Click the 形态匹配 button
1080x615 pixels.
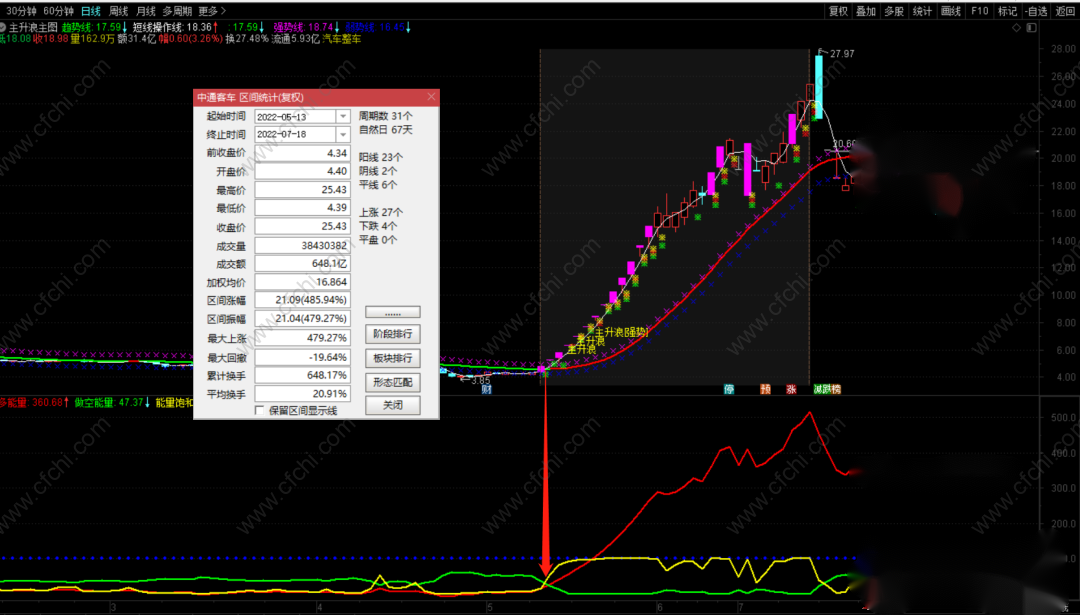click(x=393, y=382)
